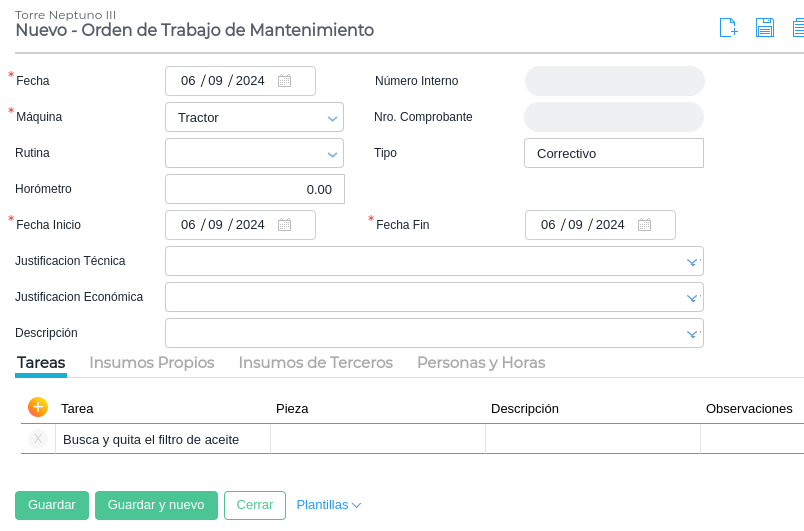This screenshot has width=804, height=531.
Task: Open the Máquina dropdown showing Tractor
Action: [254, 117]
